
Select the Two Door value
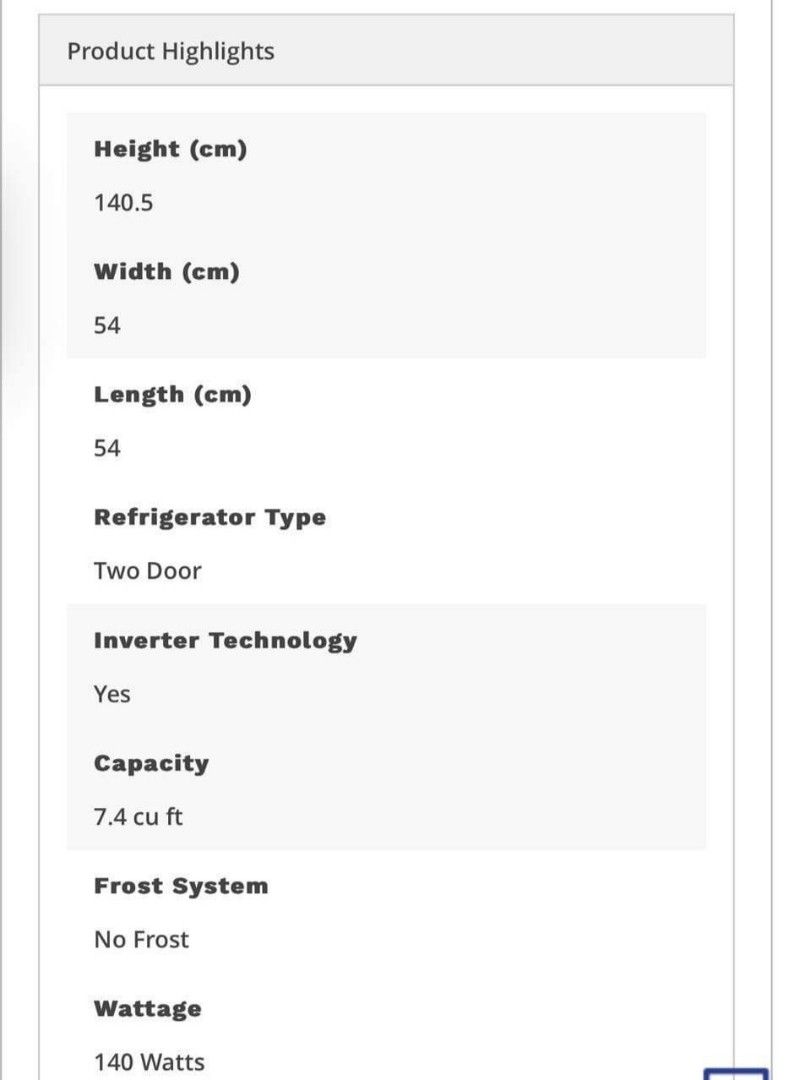(147, 572)
